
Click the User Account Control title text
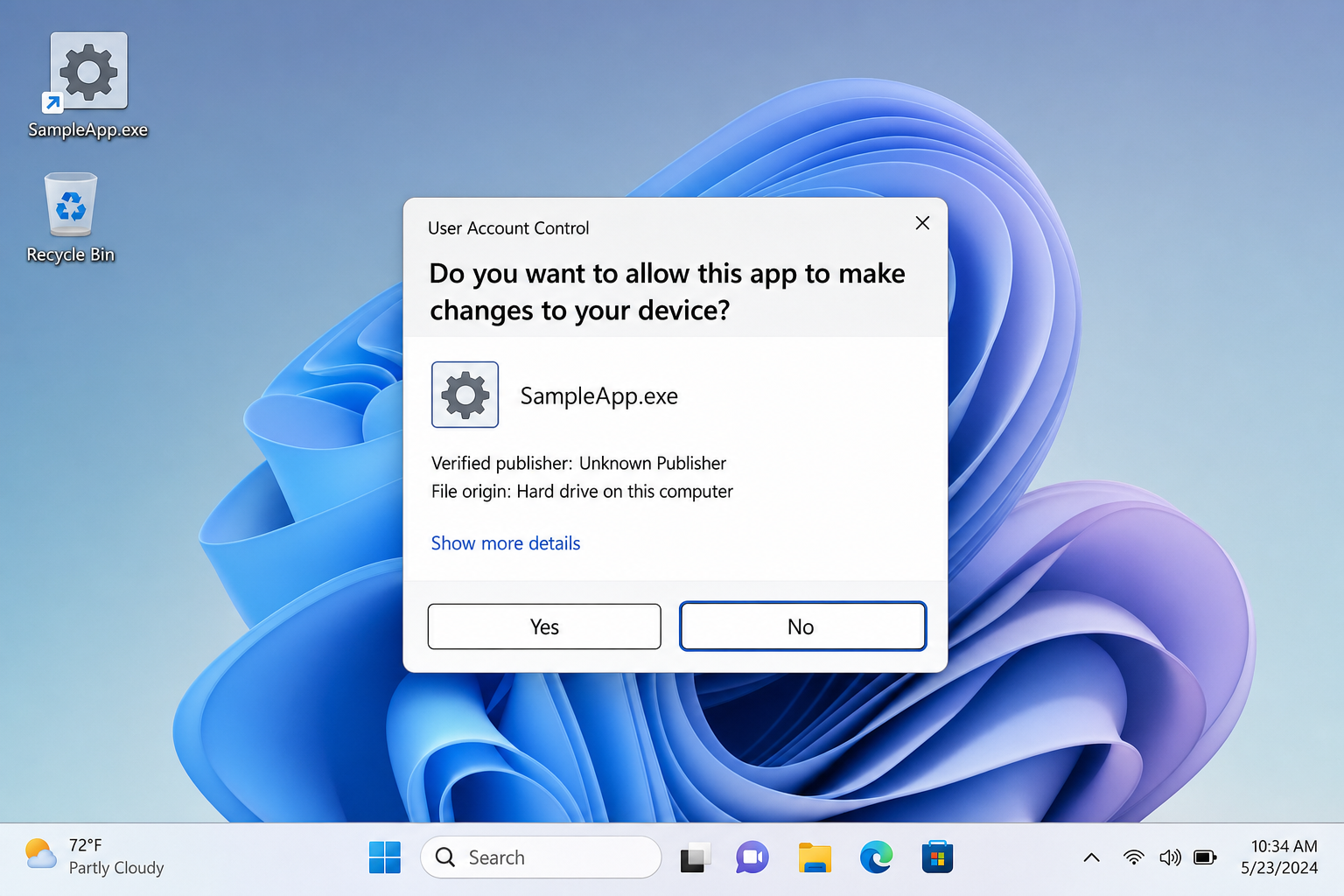click(x=508, y=228)
